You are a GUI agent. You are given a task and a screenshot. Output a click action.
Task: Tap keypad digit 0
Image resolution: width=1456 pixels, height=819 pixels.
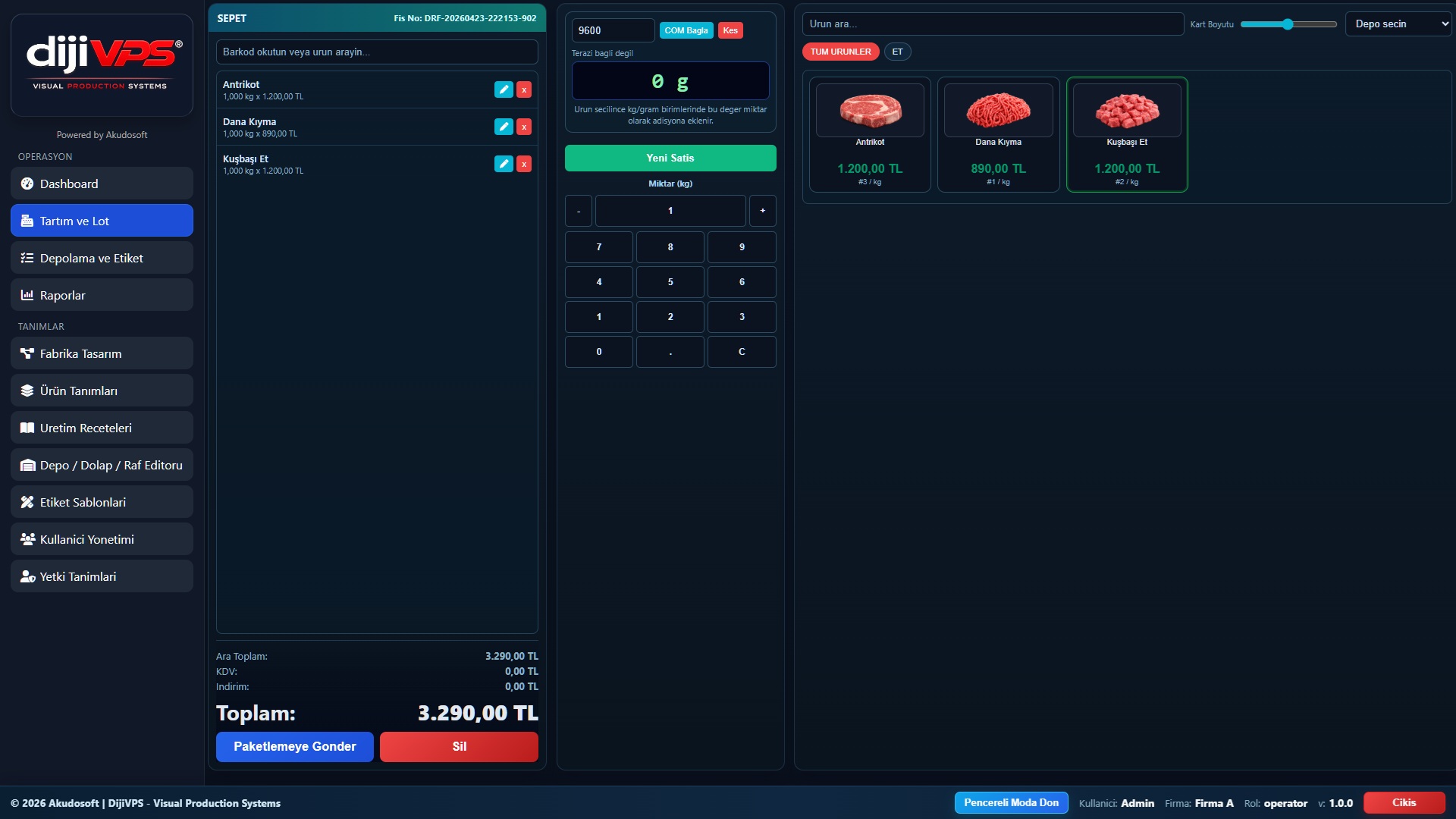click(x=599, y=352)
